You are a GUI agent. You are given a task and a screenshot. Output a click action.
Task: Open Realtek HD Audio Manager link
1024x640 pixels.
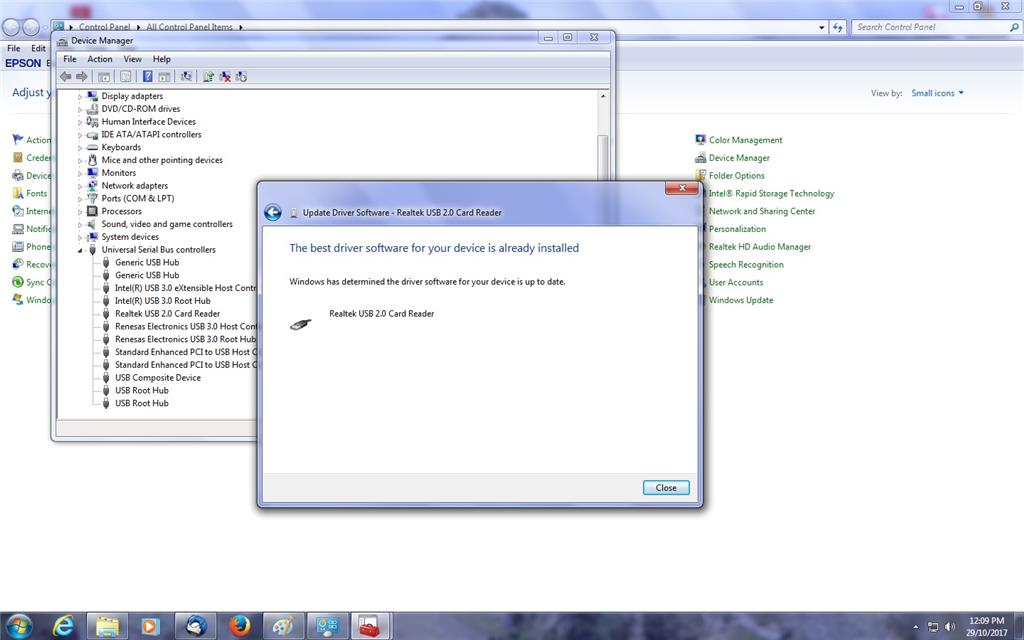pyautogui.click(x=760, y=247)
